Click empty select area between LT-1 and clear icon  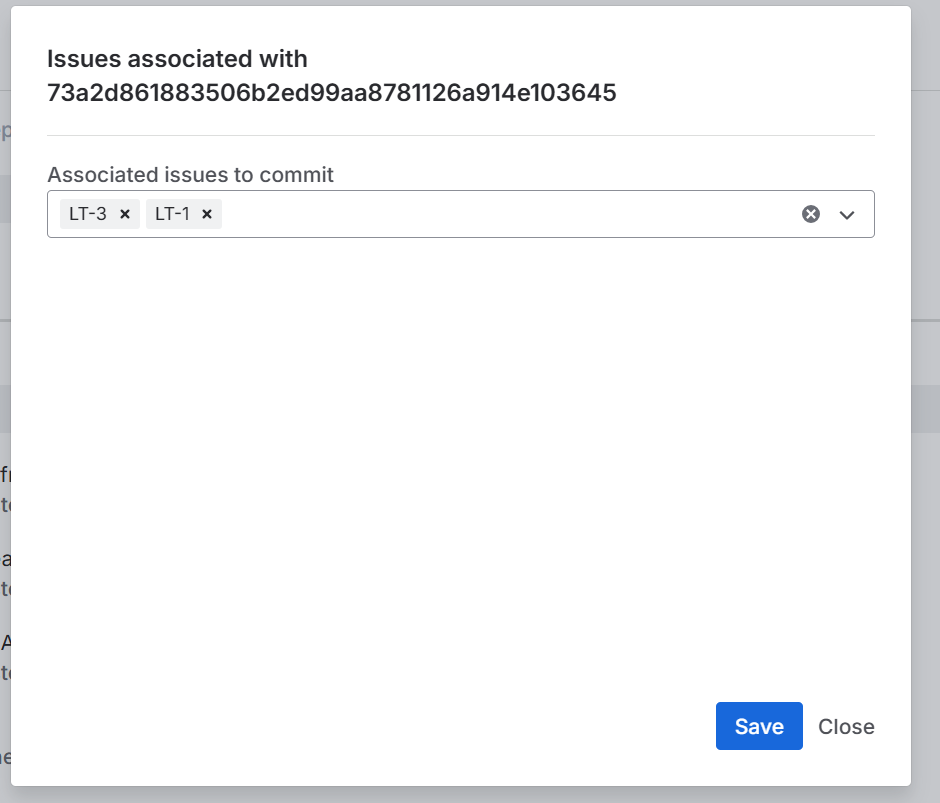[x=500, y=214]
